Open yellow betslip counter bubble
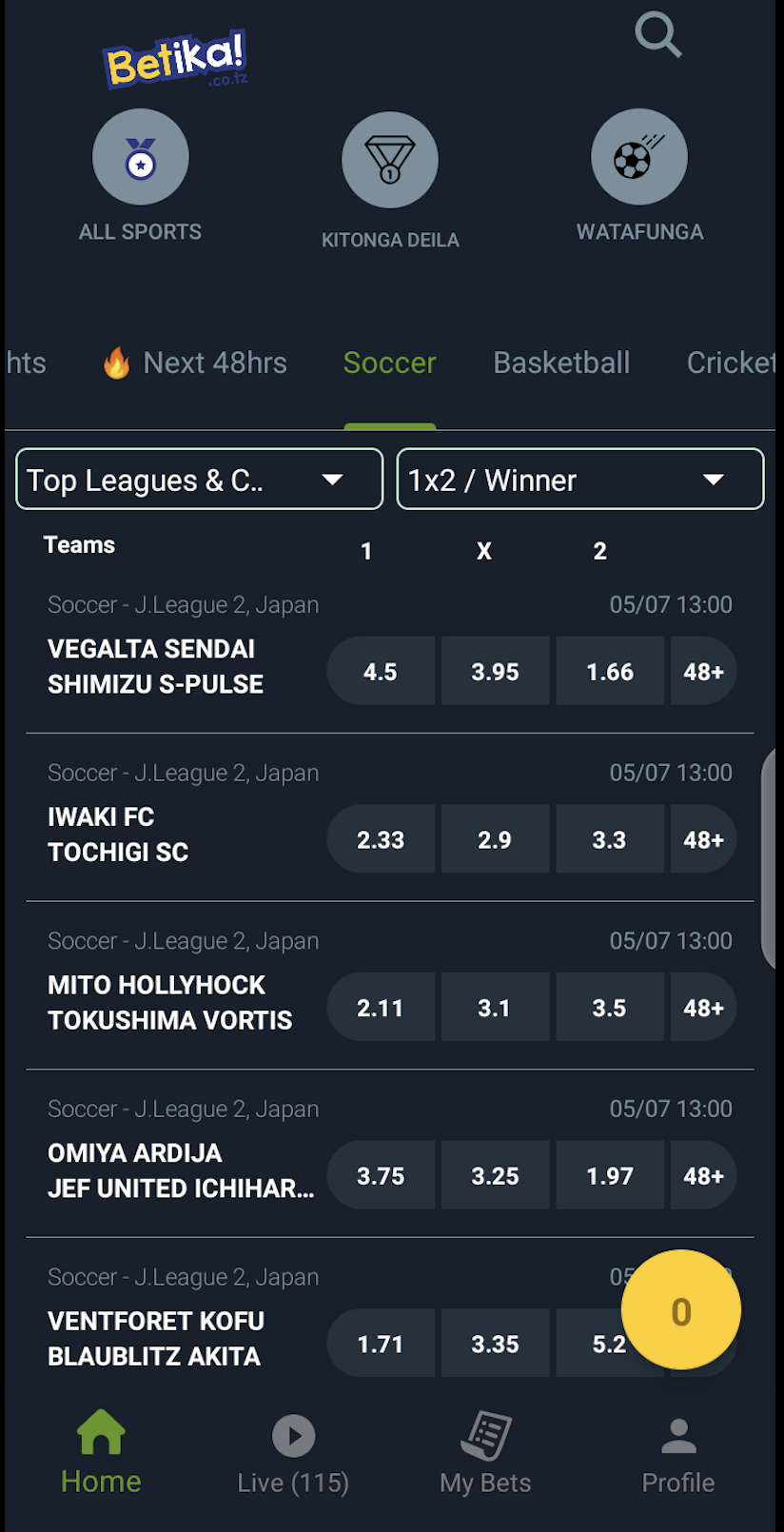The image size is (784, 1532). pos(681,1310)
